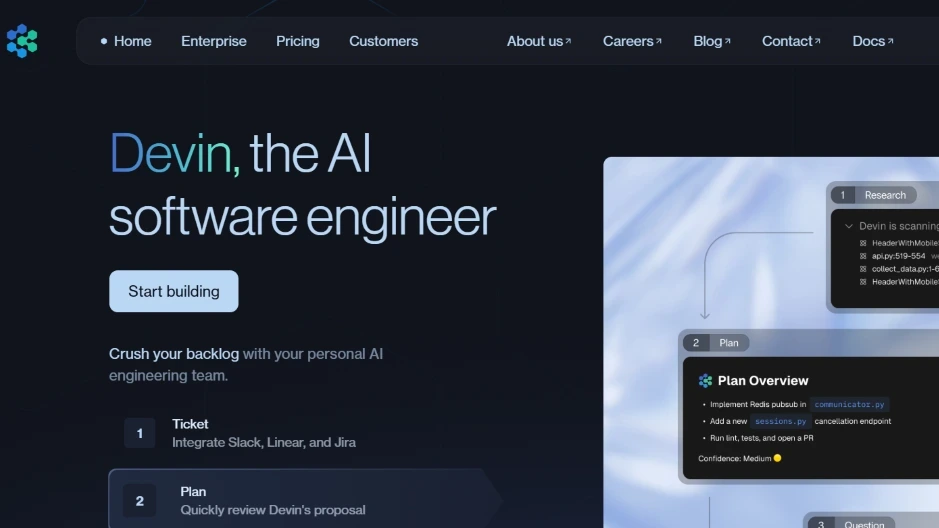Open the Pricing page

point(298,41)
